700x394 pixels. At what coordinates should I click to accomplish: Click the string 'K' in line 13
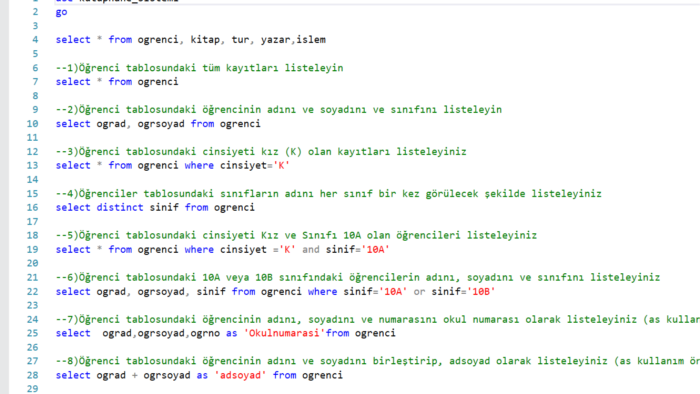281,166
